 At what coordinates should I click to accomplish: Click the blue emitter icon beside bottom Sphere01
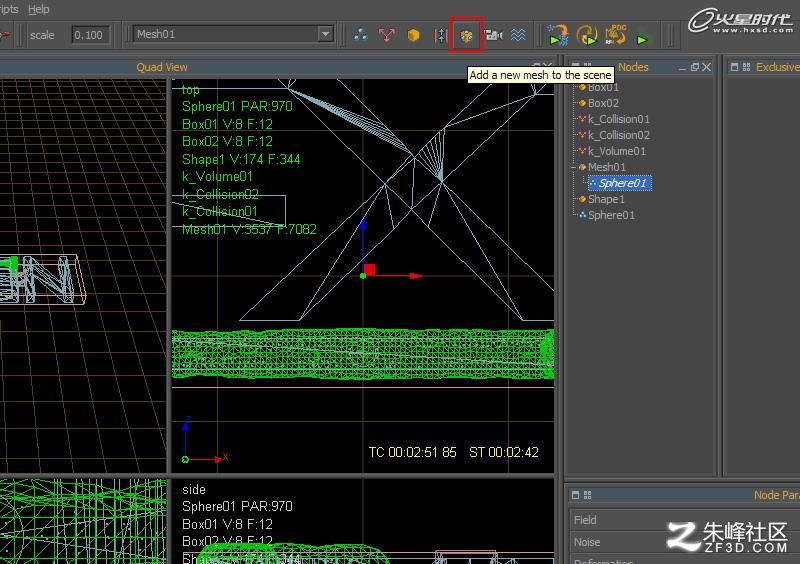coord(583,215)
